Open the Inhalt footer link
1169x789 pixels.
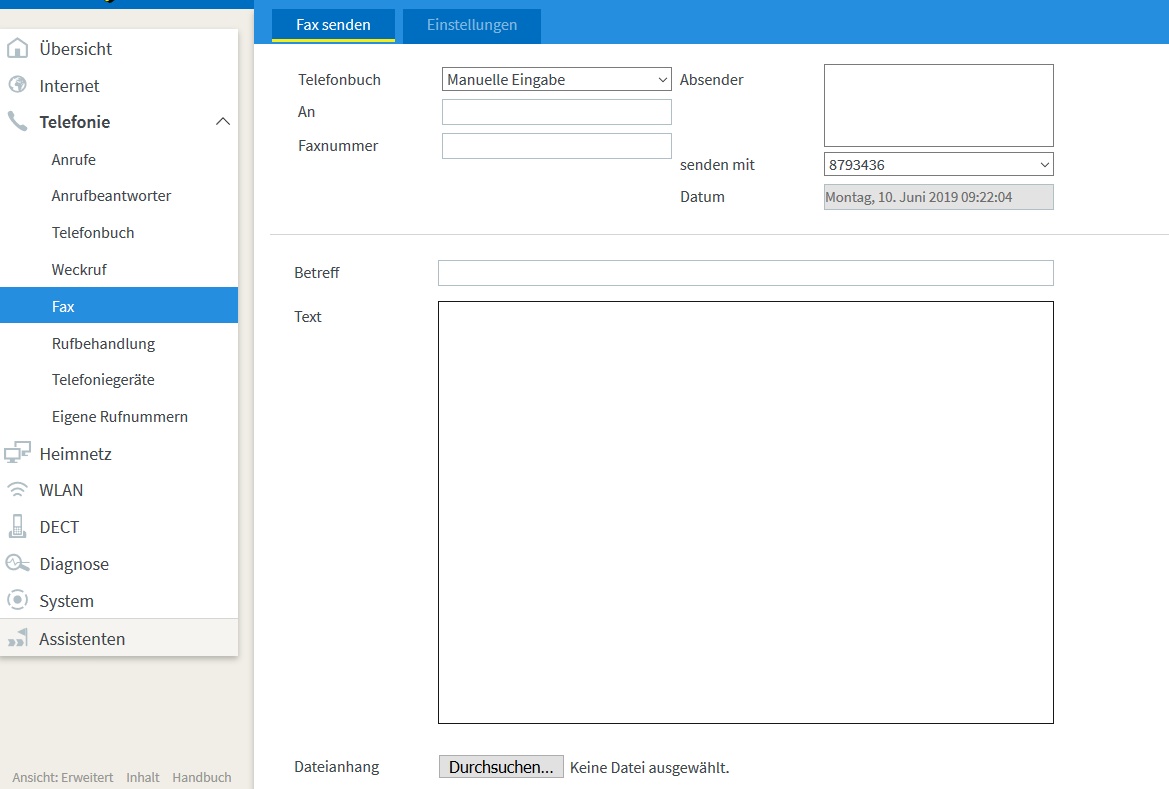(x=142, y=777)
